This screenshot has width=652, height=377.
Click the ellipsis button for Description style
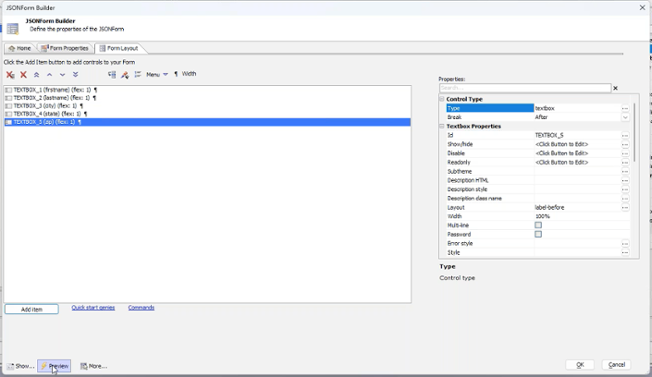(x=625, y=190)
